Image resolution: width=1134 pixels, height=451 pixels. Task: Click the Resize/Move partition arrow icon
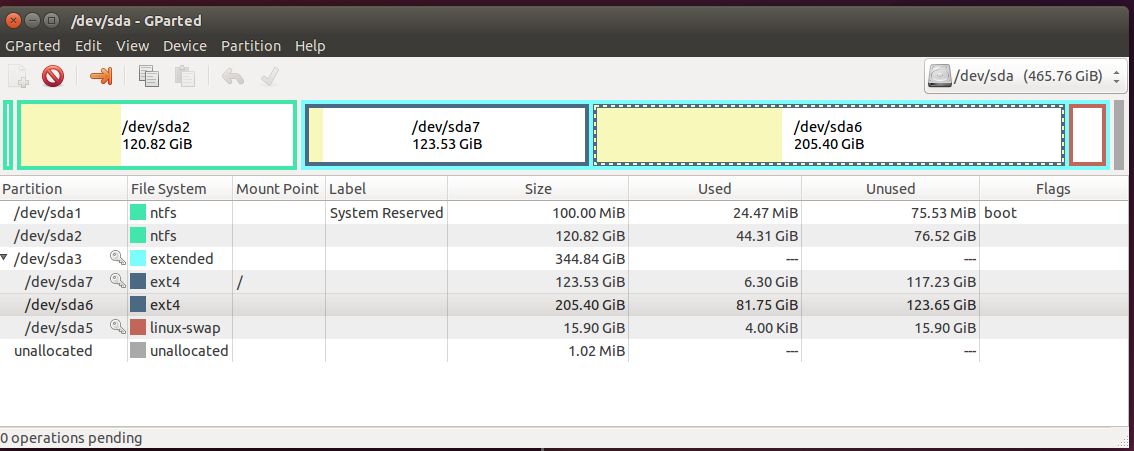[x=101, y=76]
